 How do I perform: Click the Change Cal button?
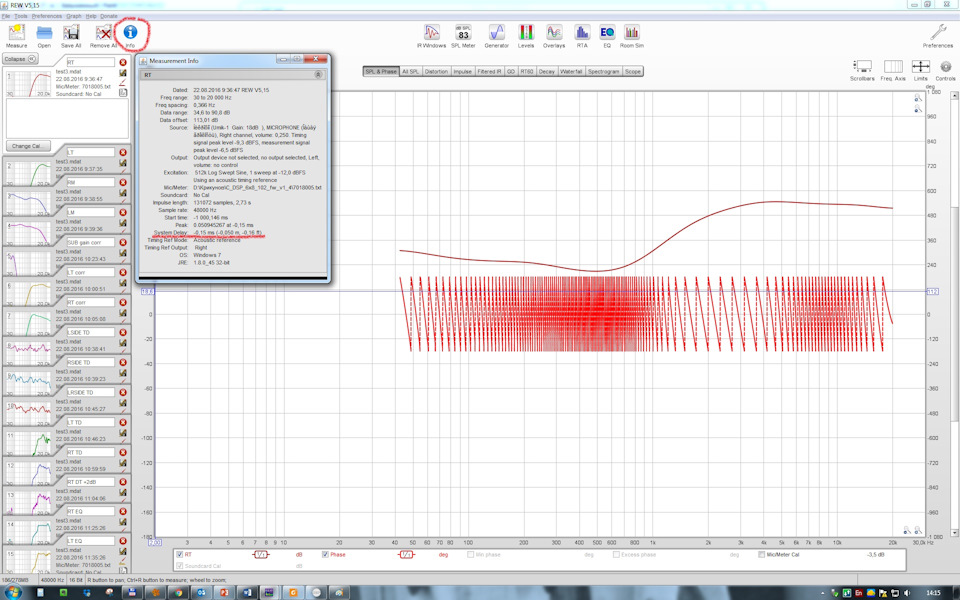coord(28,146)
